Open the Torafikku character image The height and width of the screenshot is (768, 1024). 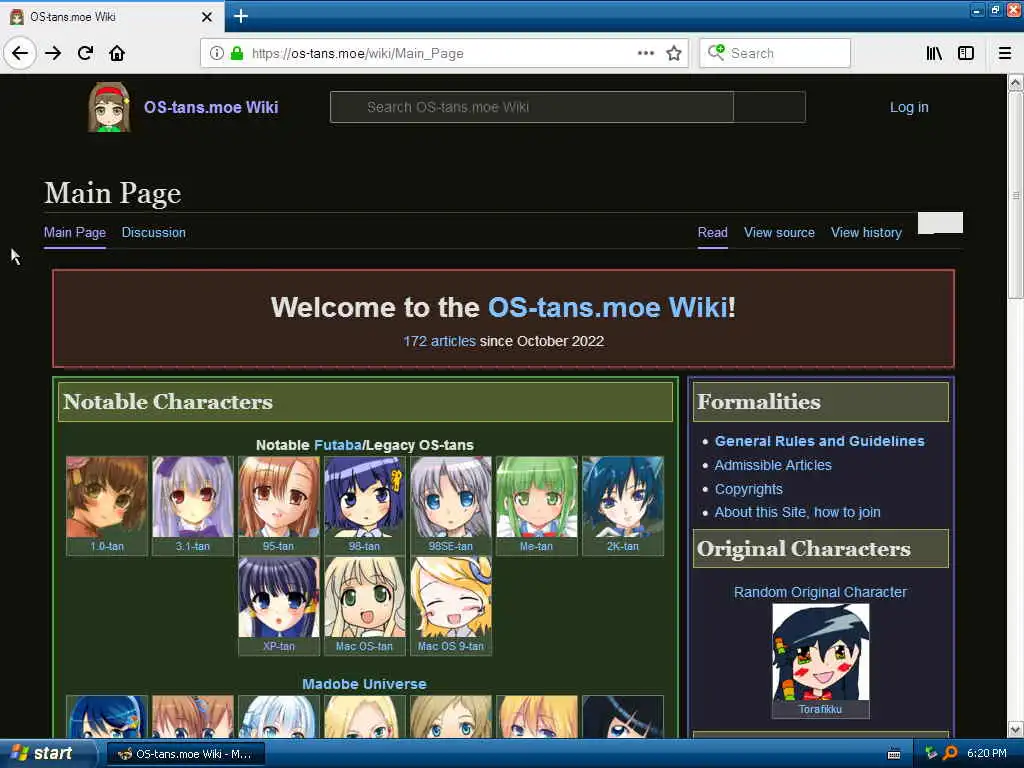820,652
